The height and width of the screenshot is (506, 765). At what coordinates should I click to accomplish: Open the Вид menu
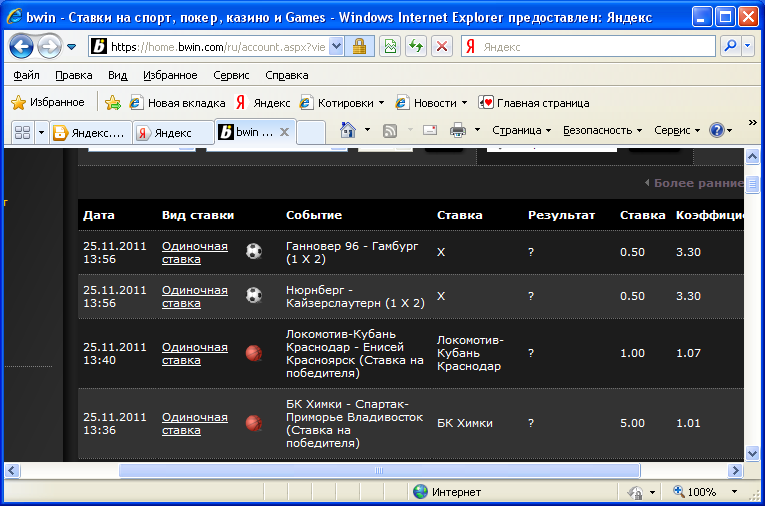(x=118, y=75)
